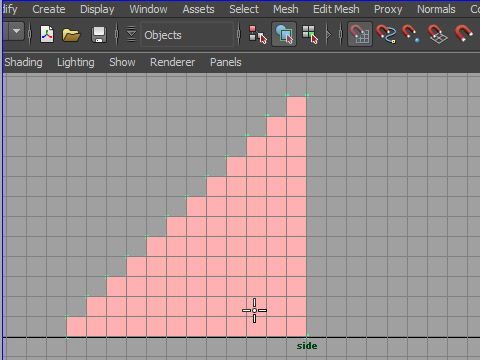Screen dimensions: 480x360
Task: Enable snap to view planes magnet
Action: [x=437, y=34]
